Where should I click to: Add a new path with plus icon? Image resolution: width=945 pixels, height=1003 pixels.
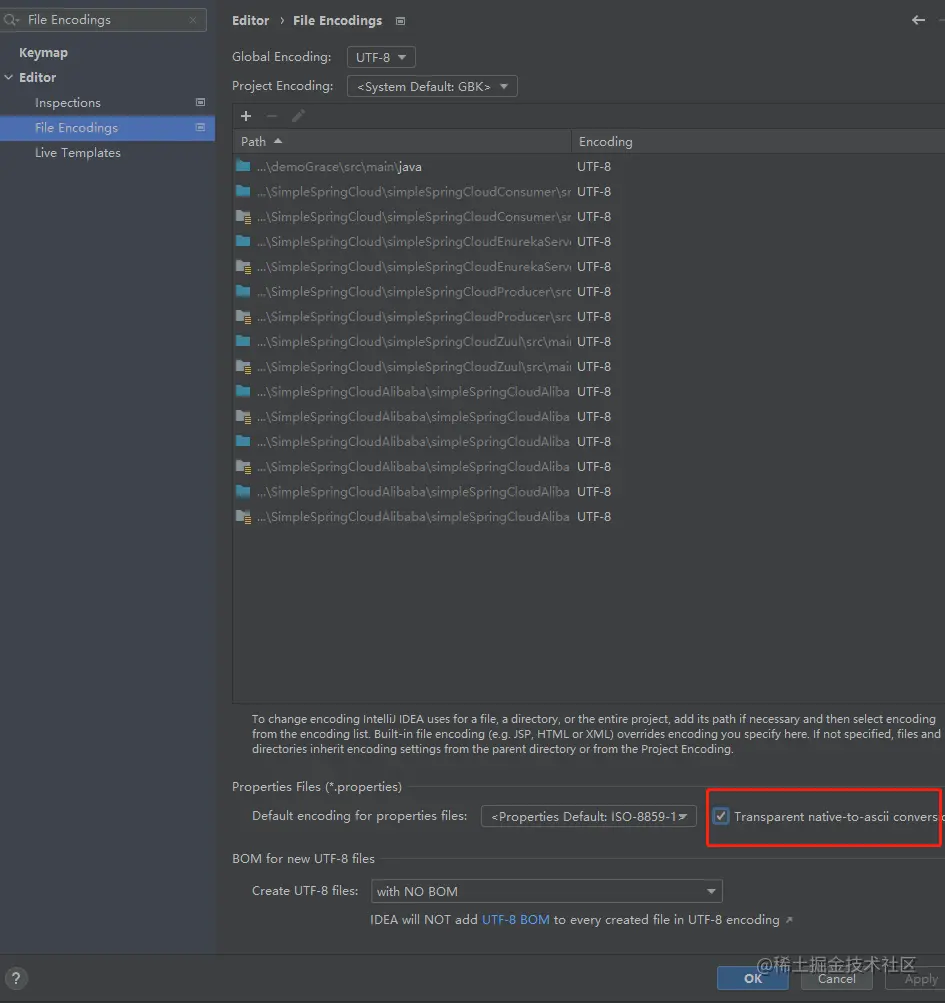[x=246, y=116]
